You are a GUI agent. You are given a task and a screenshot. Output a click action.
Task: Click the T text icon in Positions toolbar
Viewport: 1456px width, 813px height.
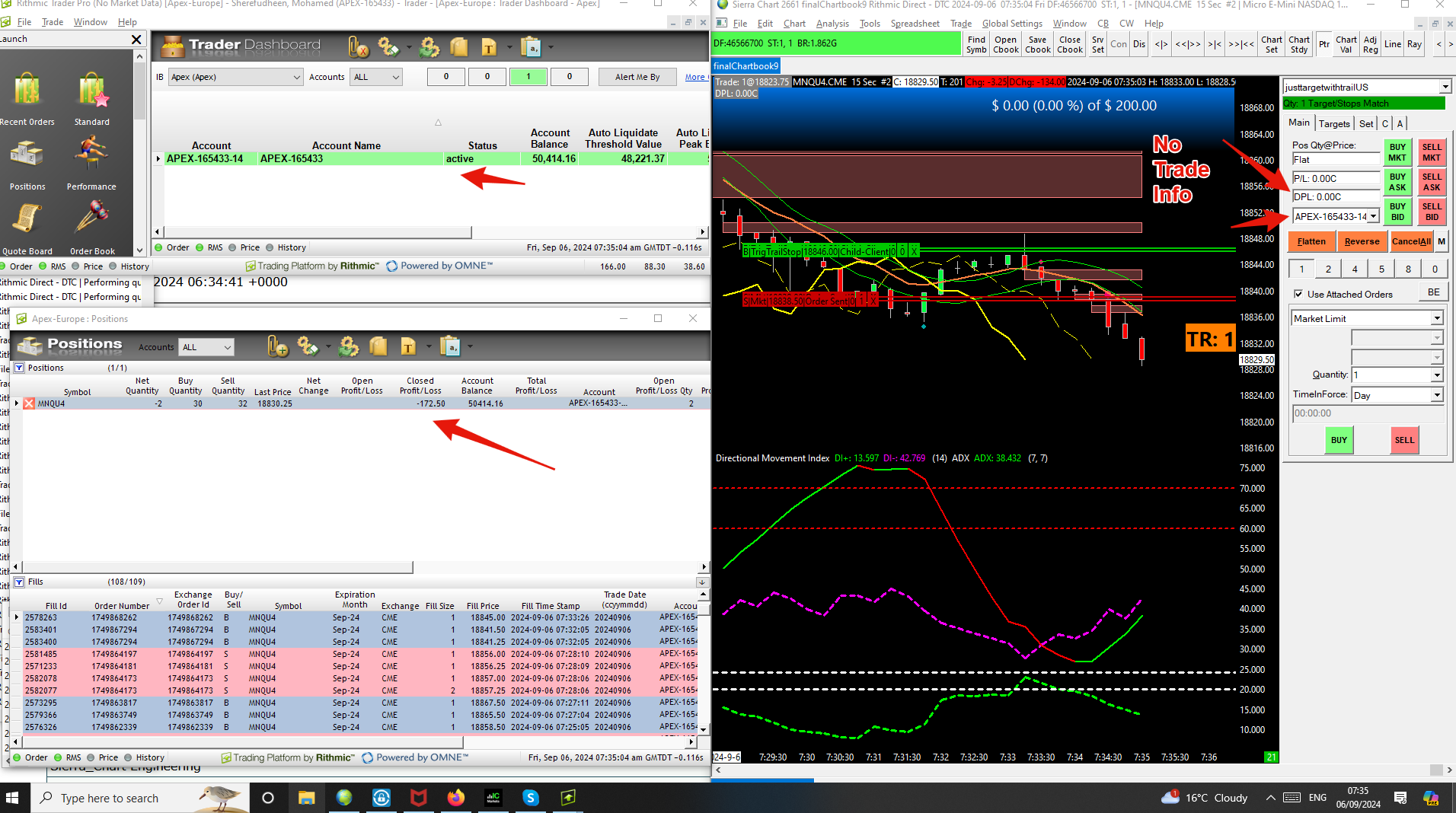coord(408,347)
